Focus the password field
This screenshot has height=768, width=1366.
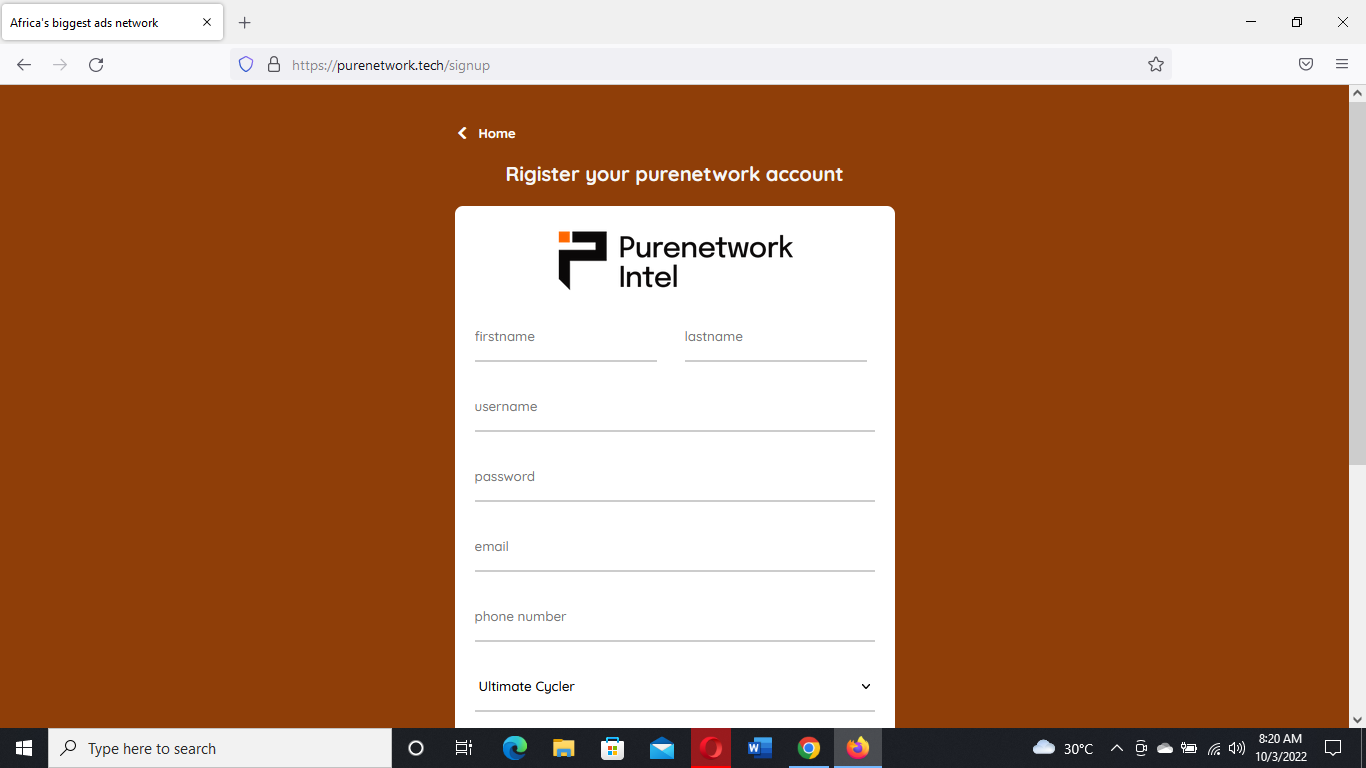click(x=675, y=477)
